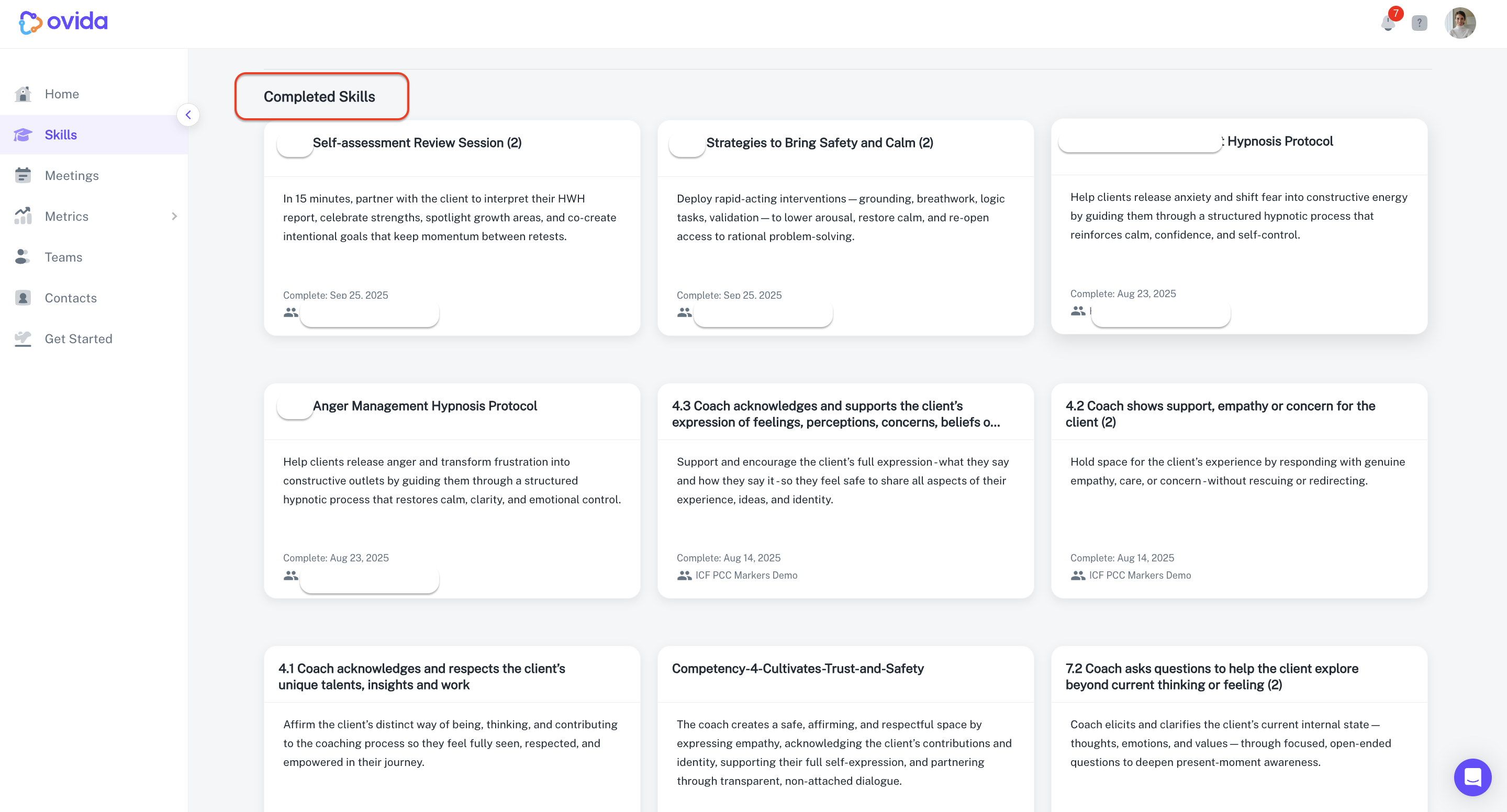Image resolution: width=1507 pixels, height=812 pixels.
Task: Click the Ovida logo
Action: pyautogui.click(x=63, y=22)
